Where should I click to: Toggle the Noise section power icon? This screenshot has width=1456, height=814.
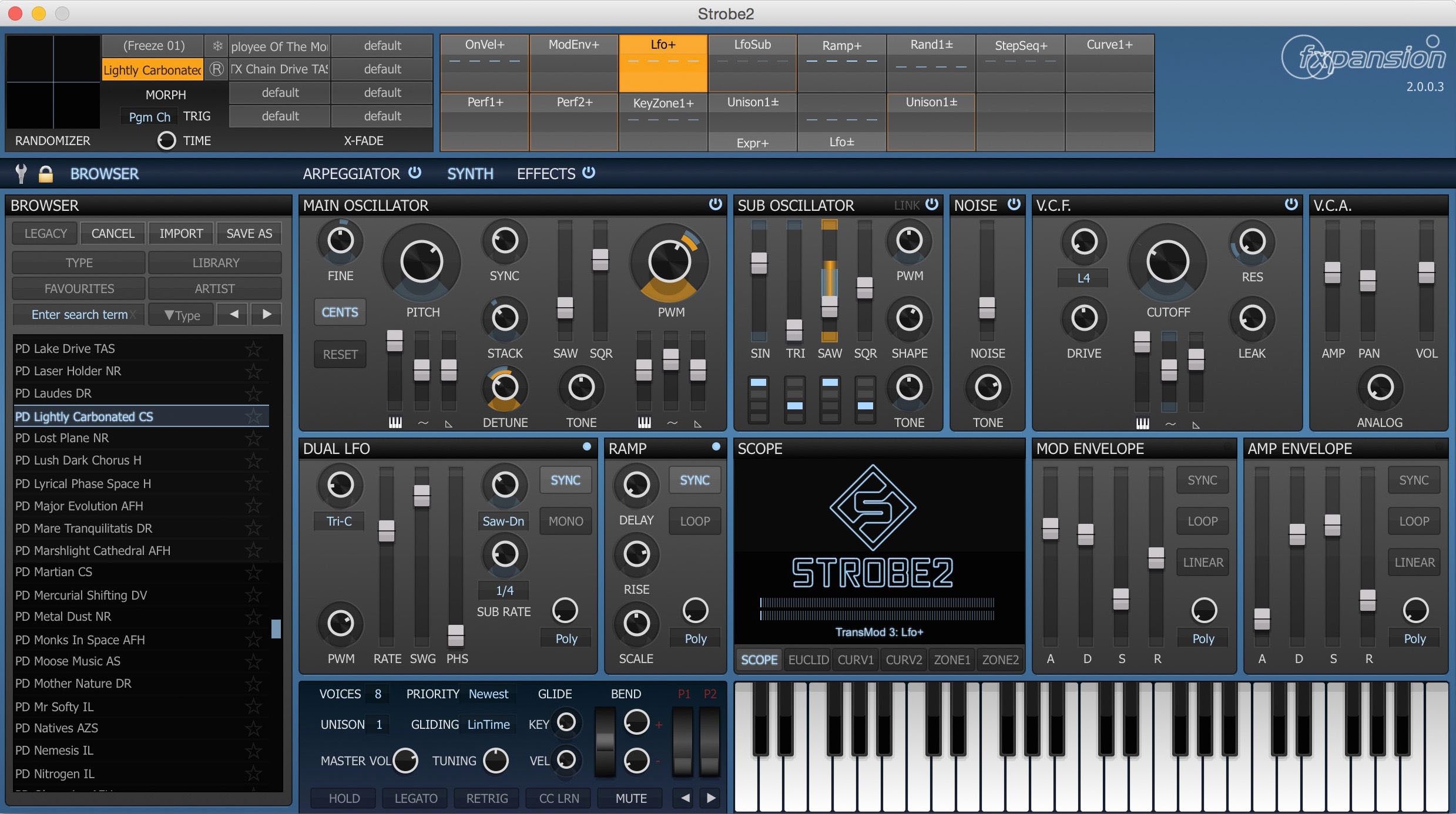click(x=1014, y=204)
